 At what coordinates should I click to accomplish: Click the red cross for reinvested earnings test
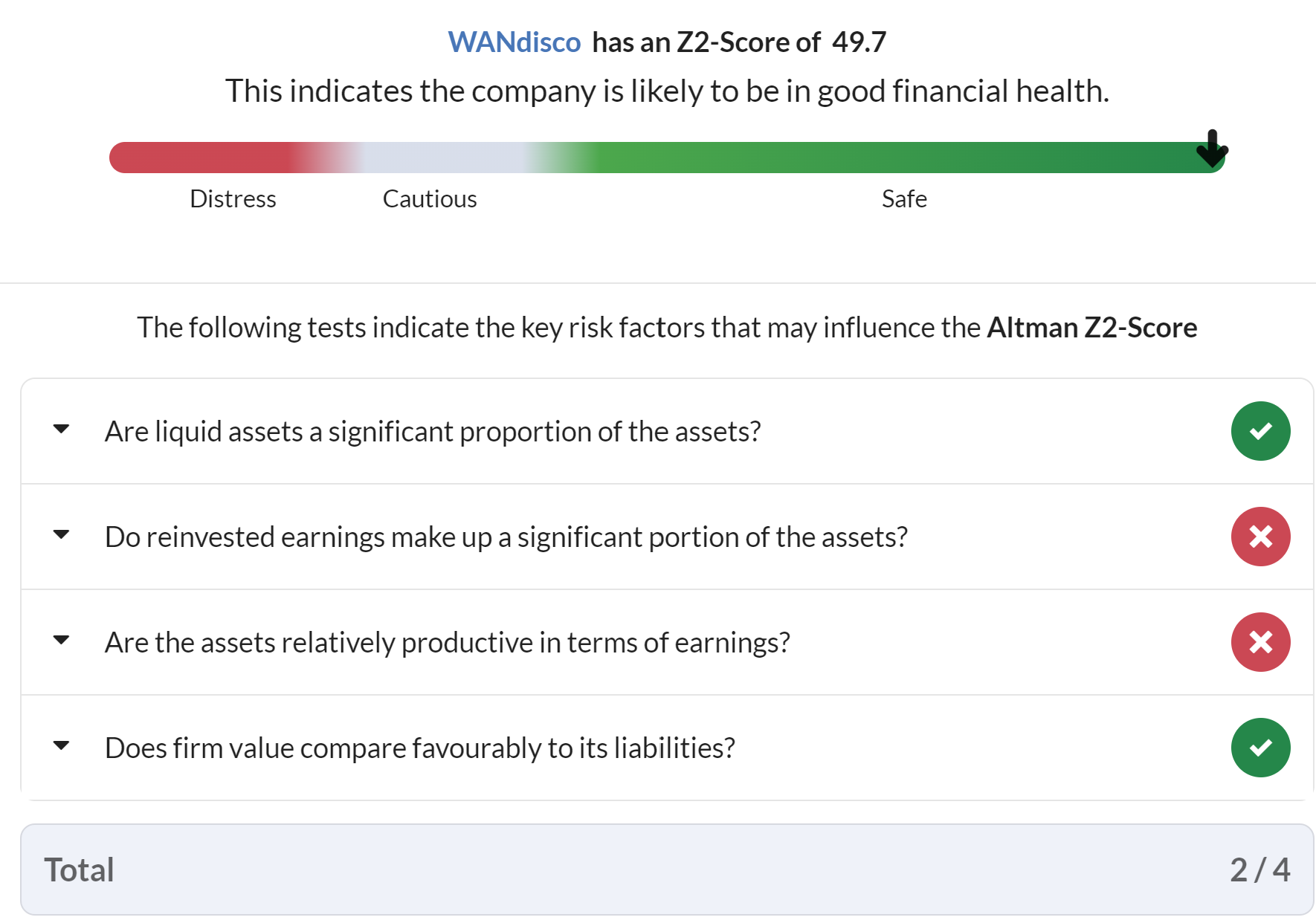(x=1260, y=537)
